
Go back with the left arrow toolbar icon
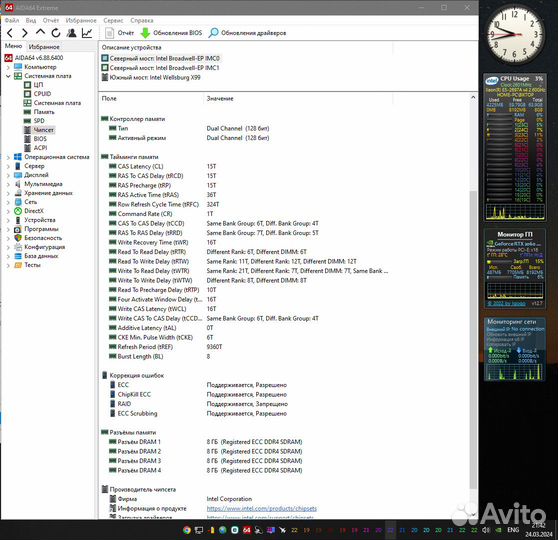[10, 33]
